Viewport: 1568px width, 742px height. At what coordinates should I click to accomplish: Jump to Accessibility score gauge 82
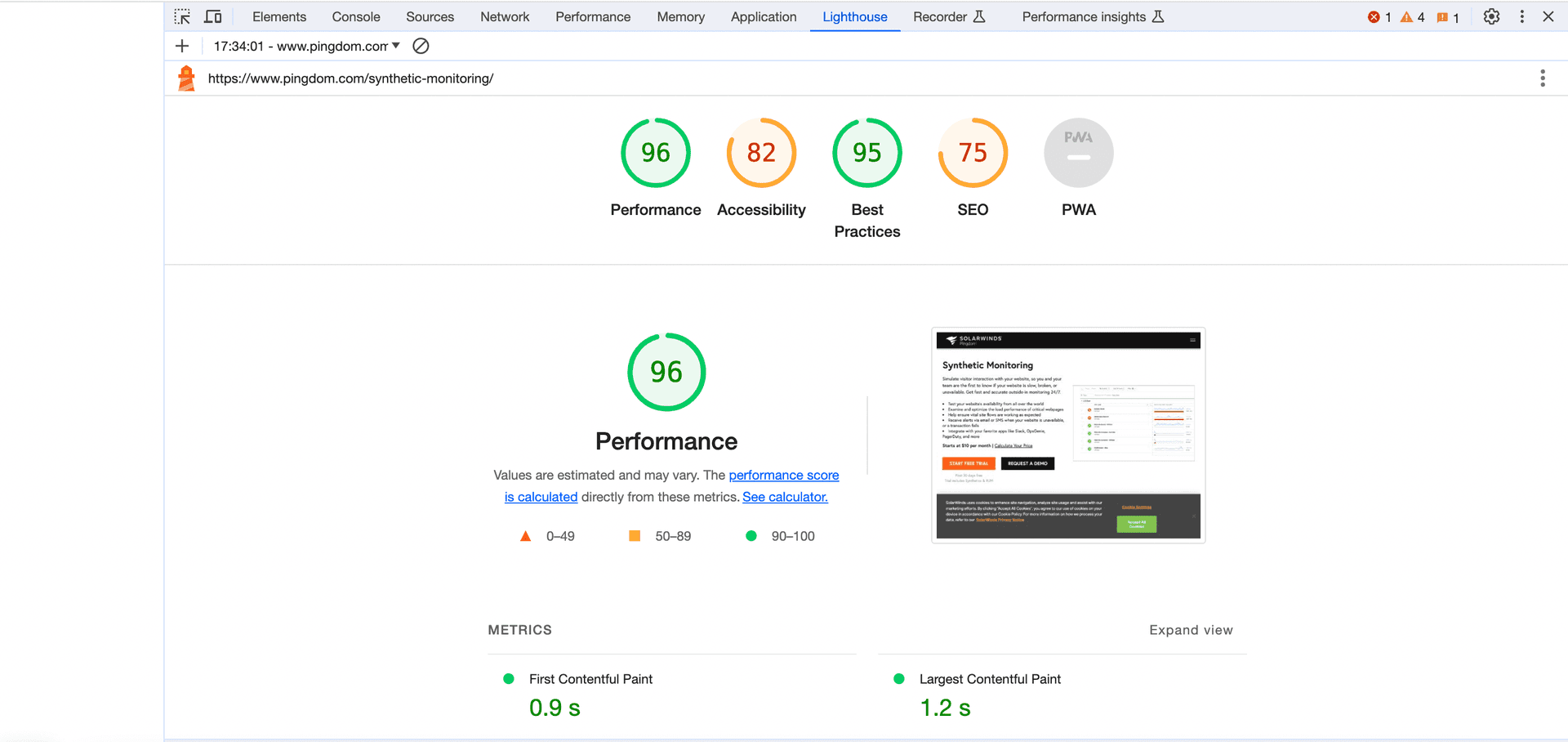coord(761,154)
